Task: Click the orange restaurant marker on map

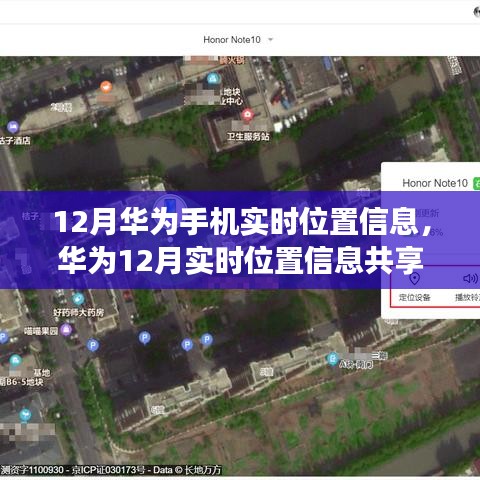Action: pyautogui.click(x=106, y=87)
